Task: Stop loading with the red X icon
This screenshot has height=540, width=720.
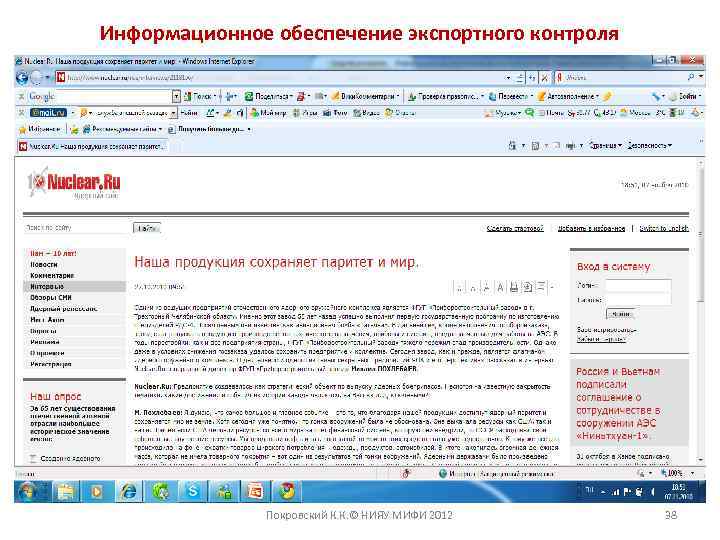Action: click(545, 78)
